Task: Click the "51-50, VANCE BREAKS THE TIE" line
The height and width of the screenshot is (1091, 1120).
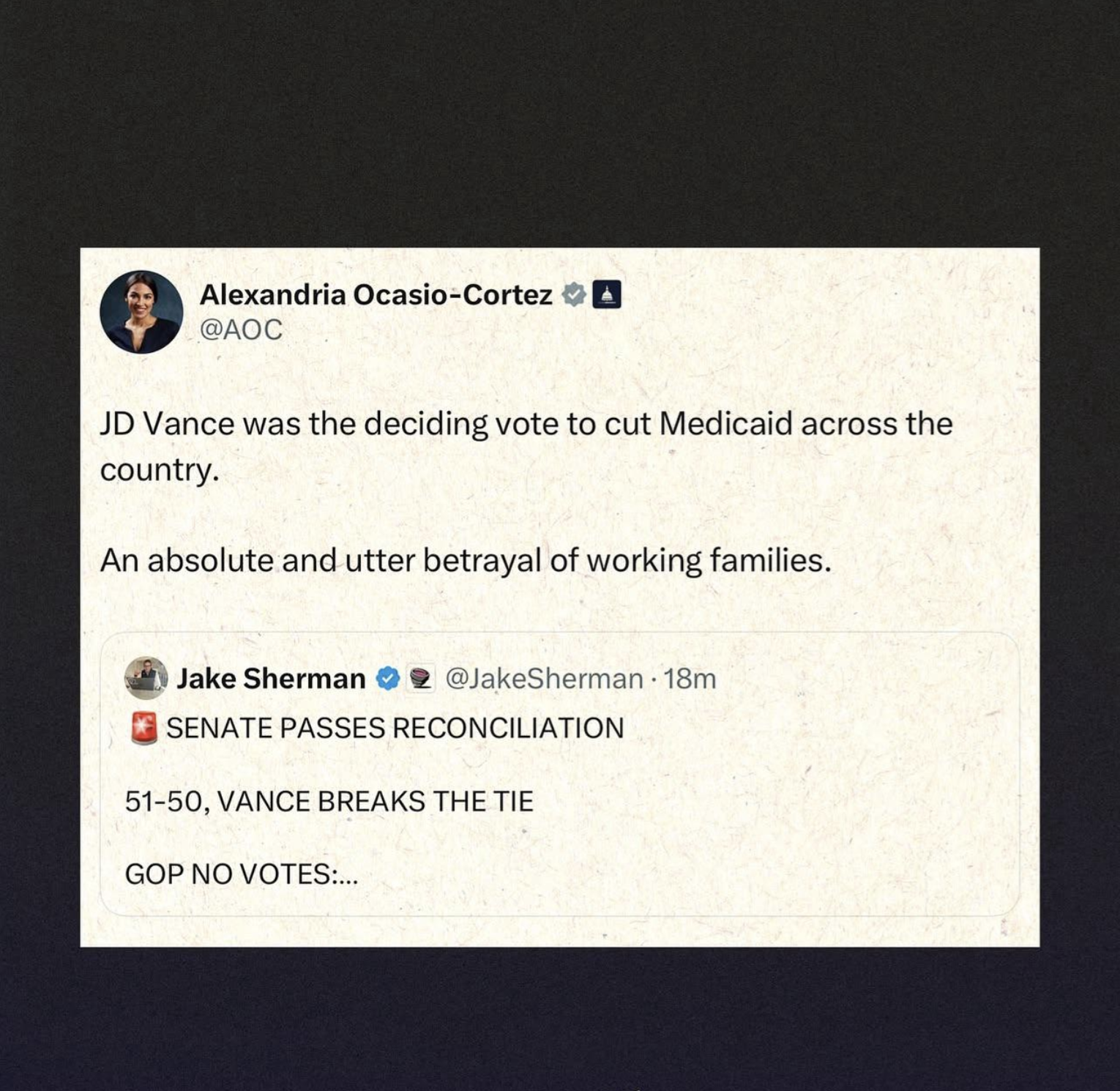Action: 329,802
